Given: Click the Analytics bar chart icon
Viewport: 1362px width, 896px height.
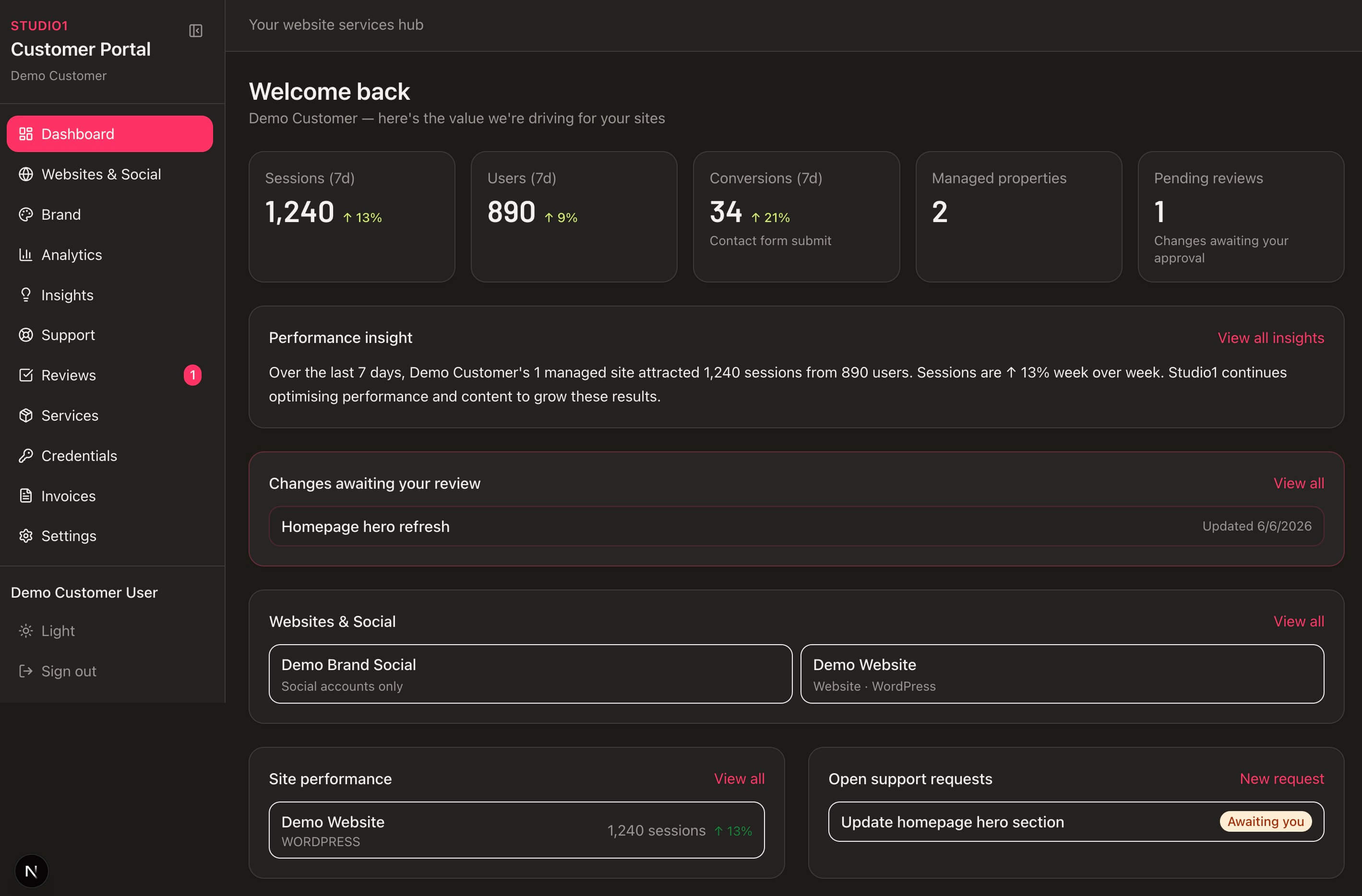Looking at the screenshot, I should [x=26, y=254].
